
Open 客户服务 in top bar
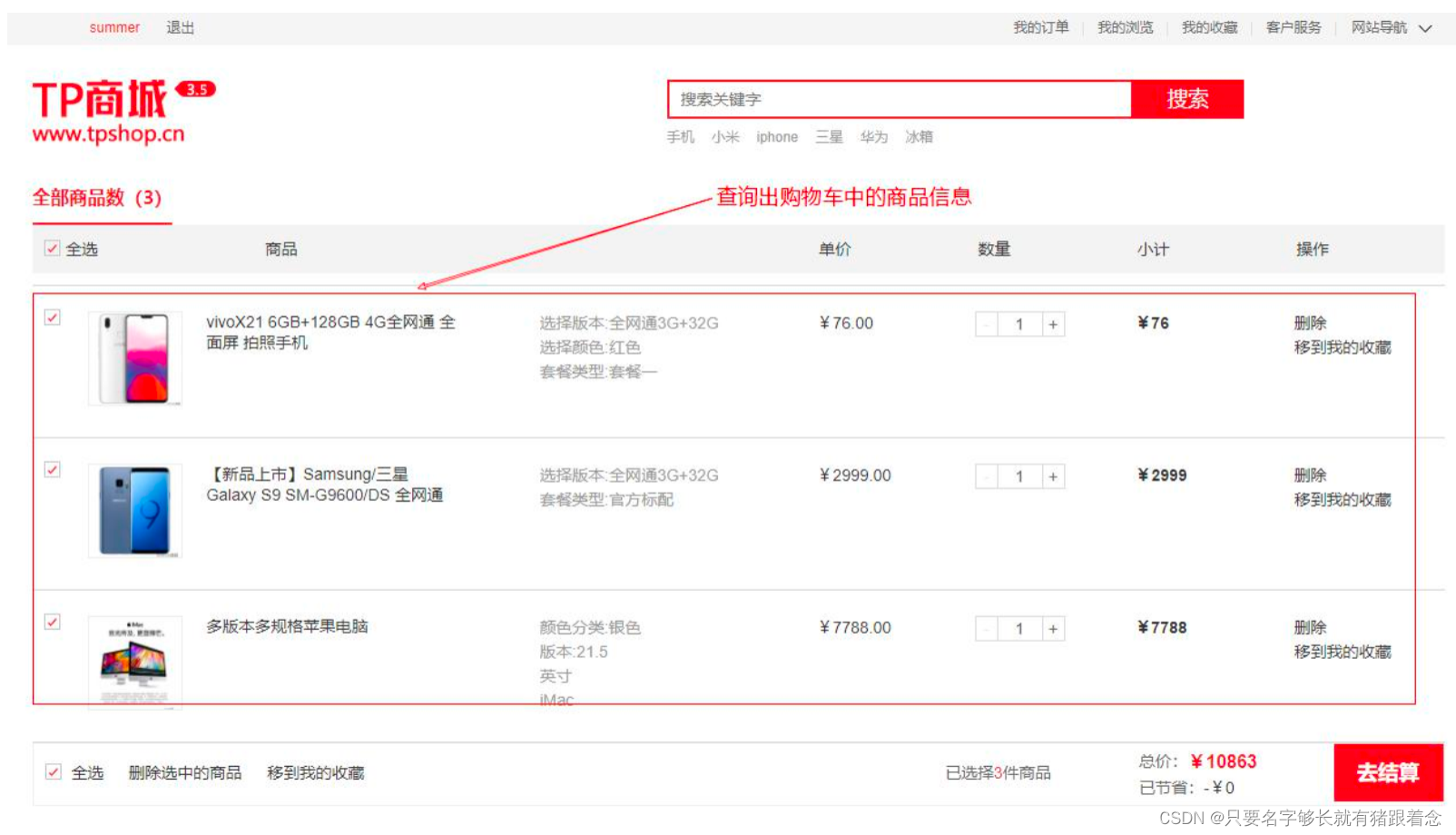coord(1294,28)
